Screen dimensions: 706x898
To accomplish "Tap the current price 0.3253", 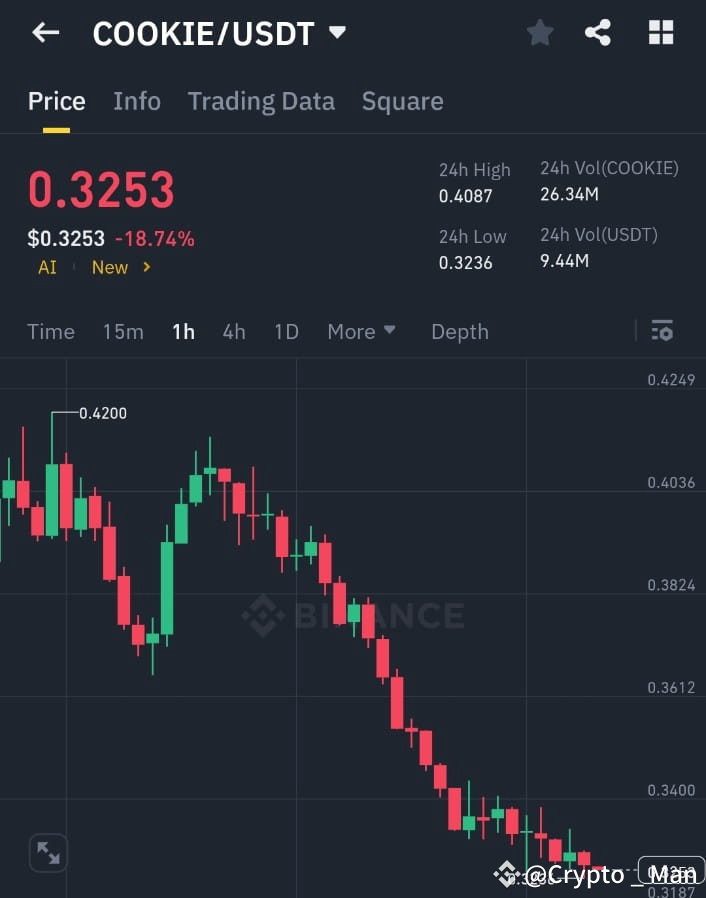I will pos(101,189).
